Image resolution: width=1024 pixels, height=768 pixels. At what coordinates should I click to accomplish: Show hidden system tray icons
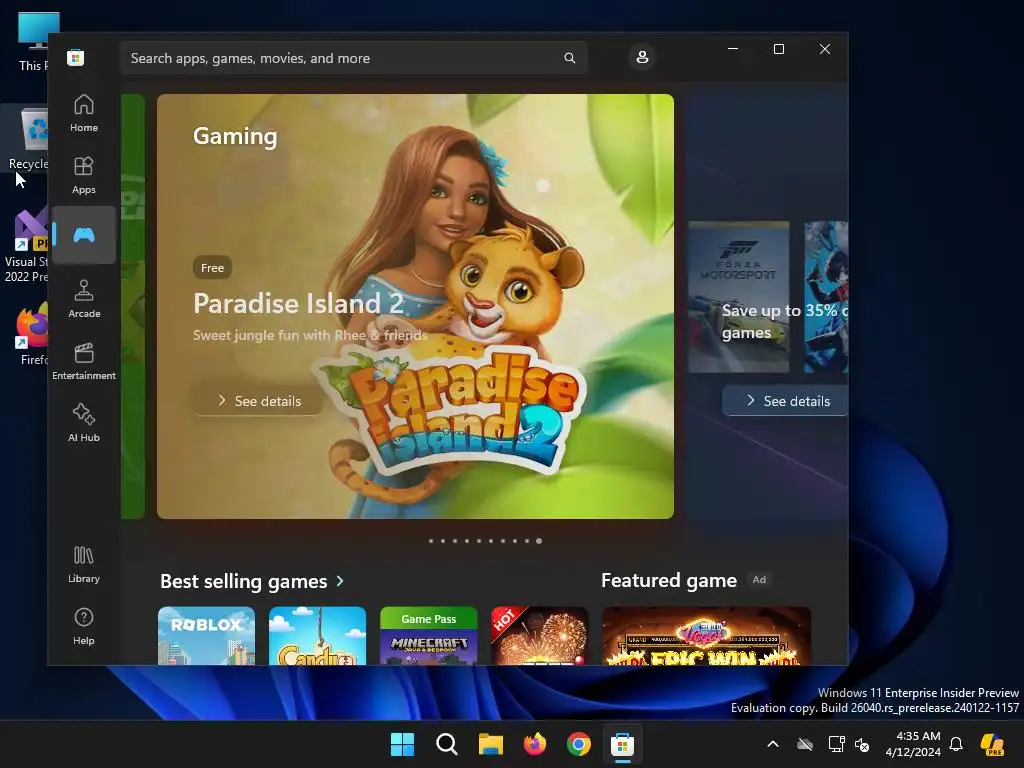point(773,744)
